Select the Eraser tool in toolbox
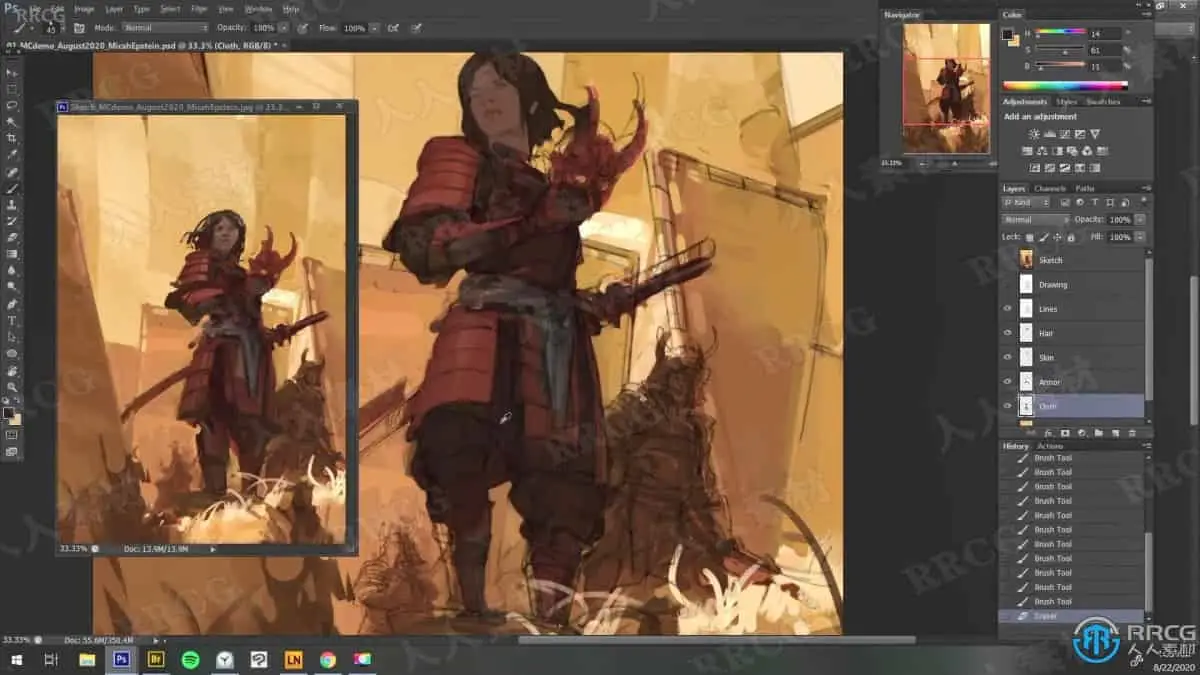The image size is (1200, 675). pos(12,237)
